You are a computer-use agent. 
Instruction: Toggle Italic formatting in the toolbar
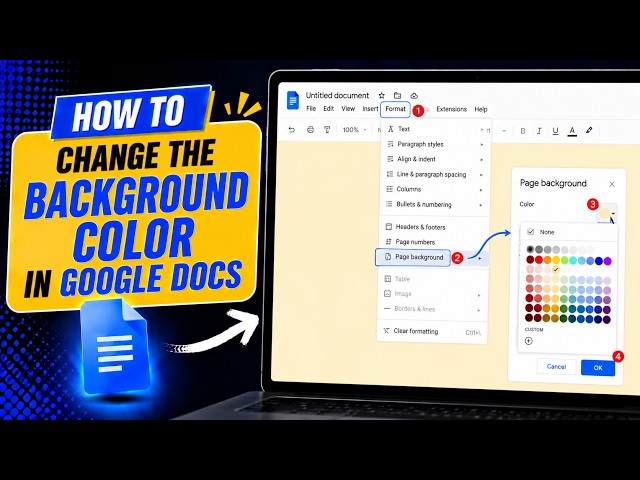pyautogui.click(x=539, y=131)
